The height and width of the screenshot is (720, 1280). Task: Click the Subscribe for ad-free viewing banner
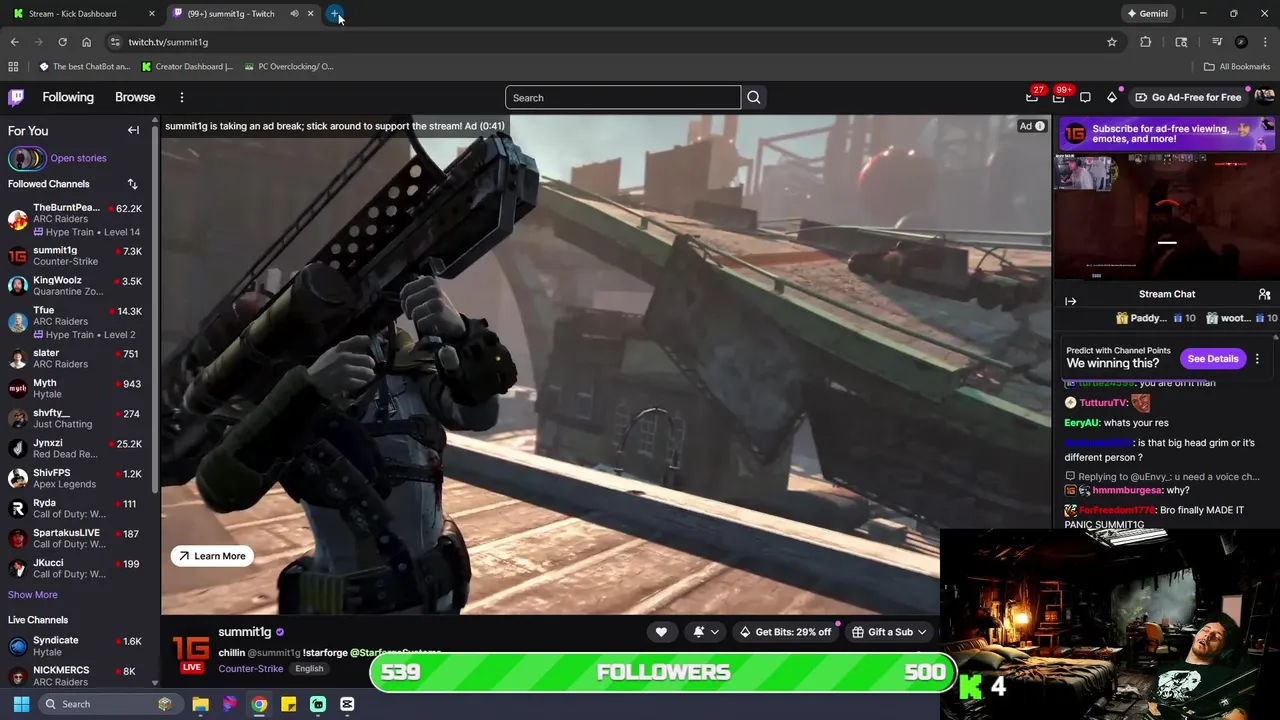(x=1167, y=133)
